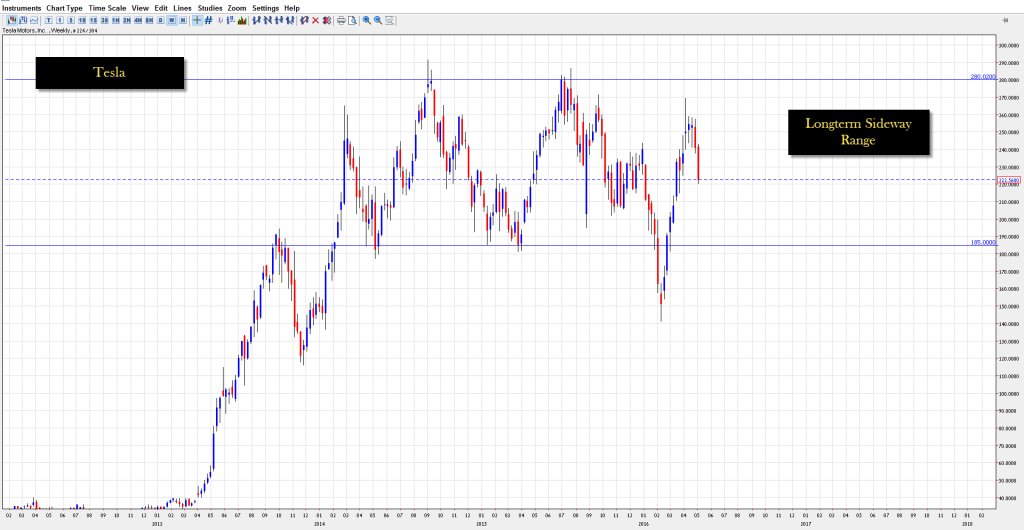The width and height of the screenshot is (1024, 530).
Task: Open the Edit menu
Action: pos(161,8)
